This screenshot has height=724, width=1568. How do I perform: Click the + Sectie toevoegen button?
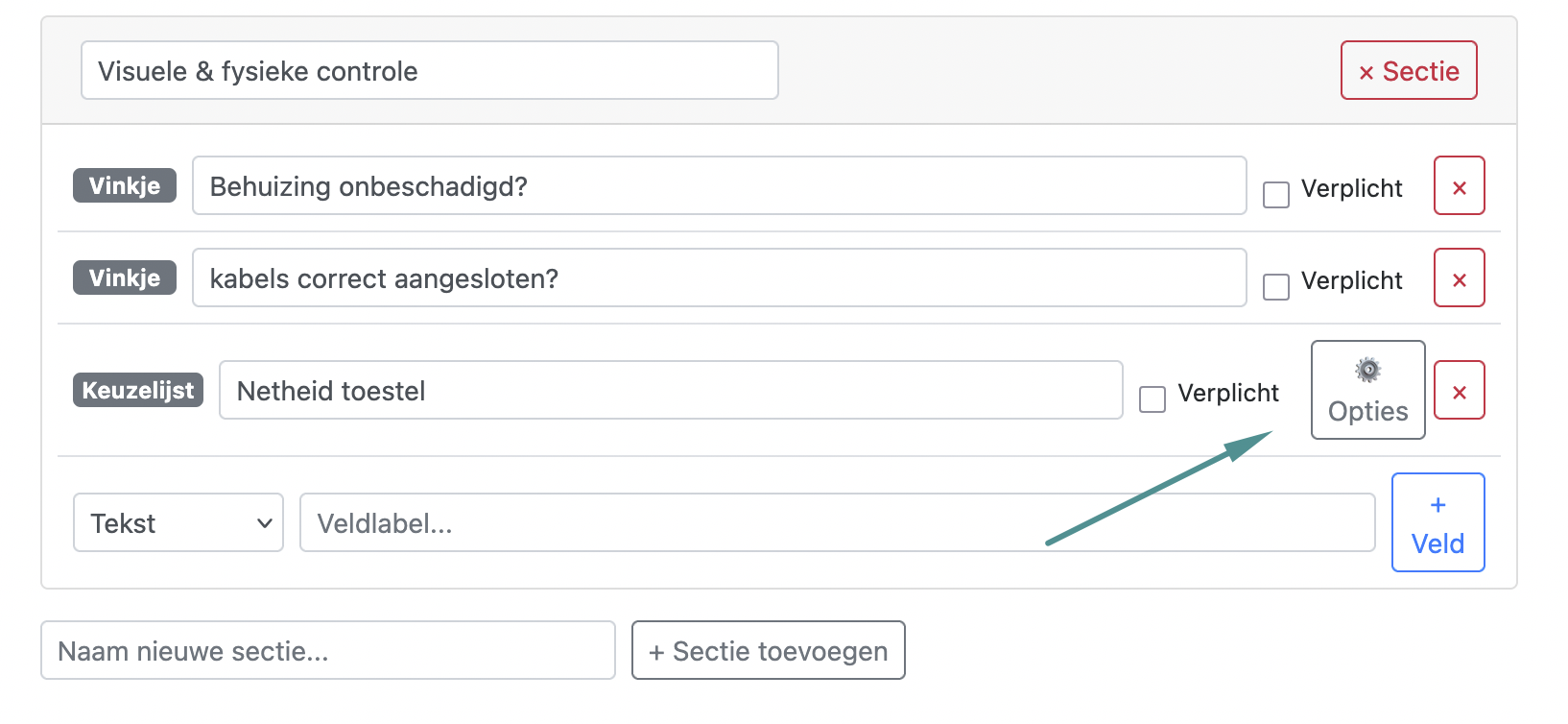click(x=768, y=650)
